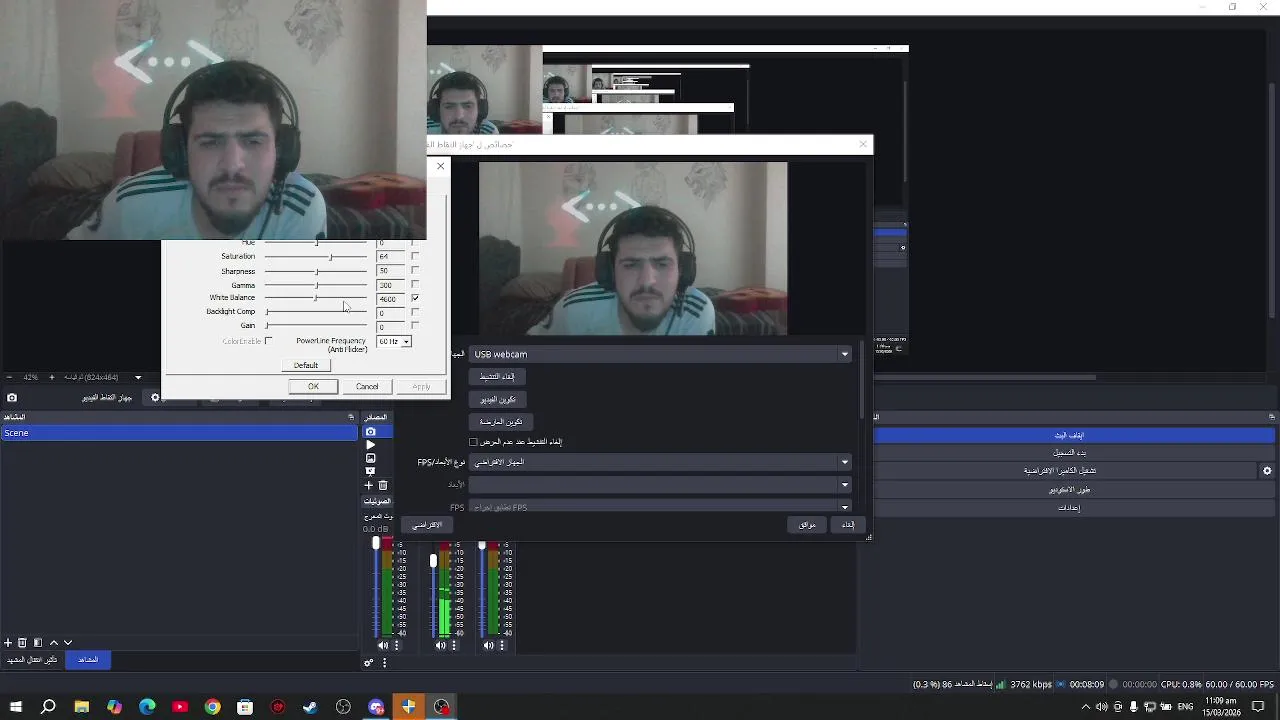The height and width of the screenshot is (720, 1280).
Task: Open options menu for third audio channel
Action: [502, 646]
